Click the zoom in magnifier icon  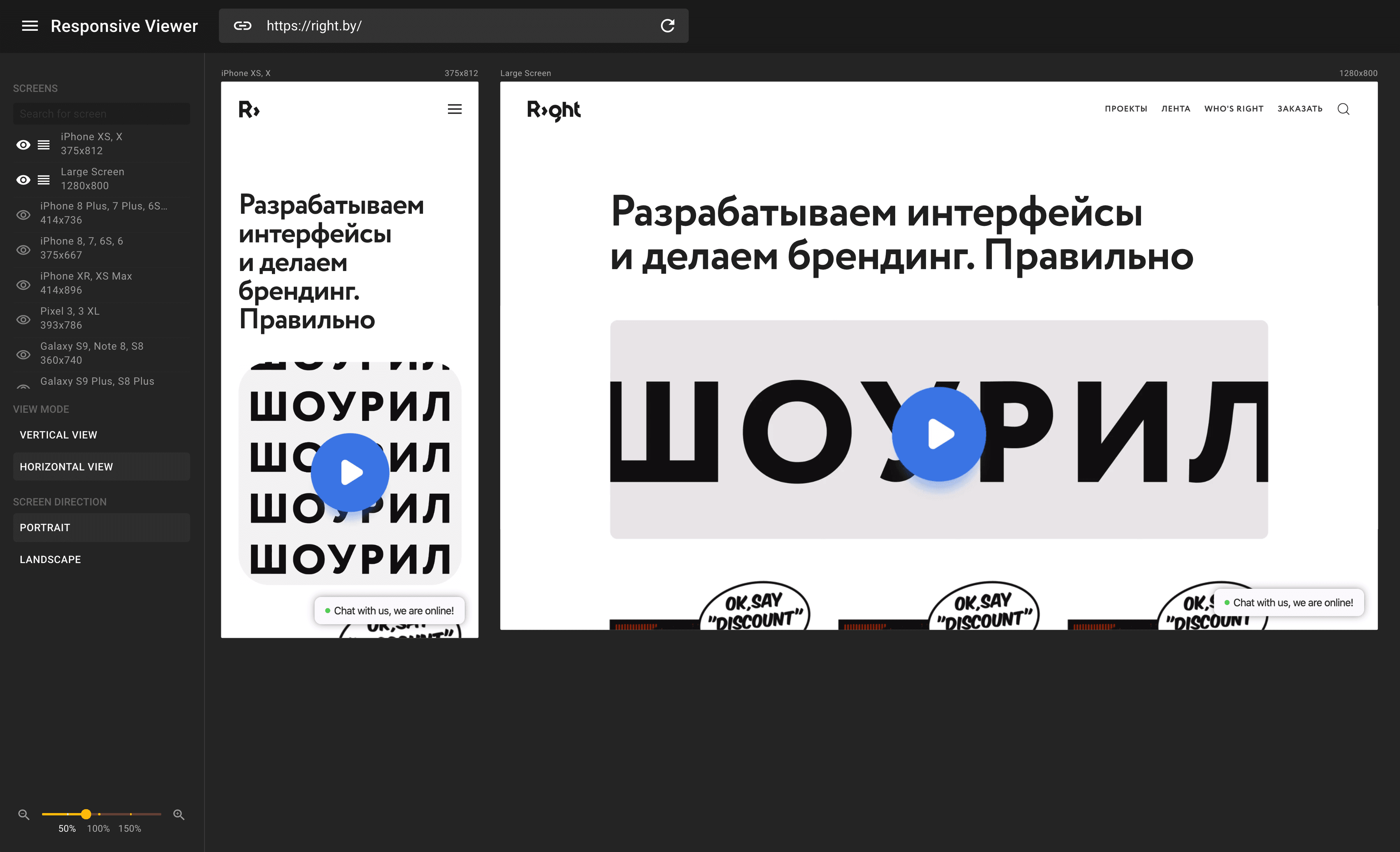[178, 814]
